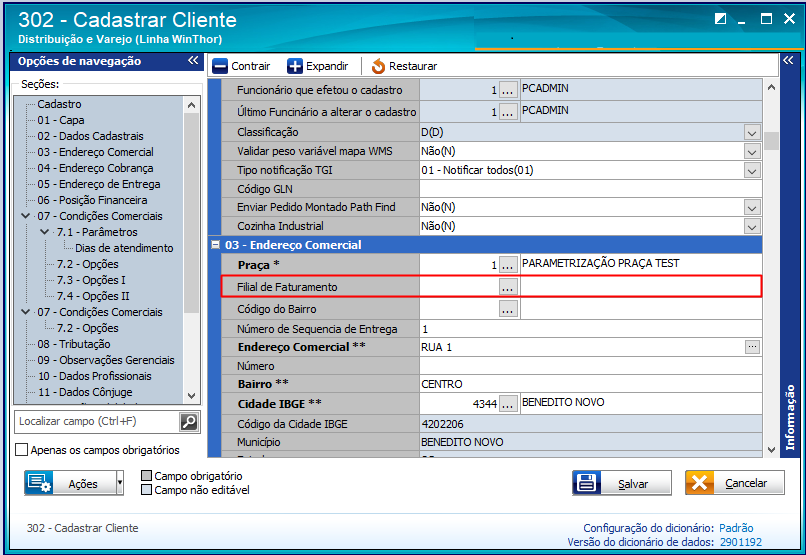This screenshot has width=806, height=555.
Task: Click the Código GLN input field
Action: (x=591, y=189)
